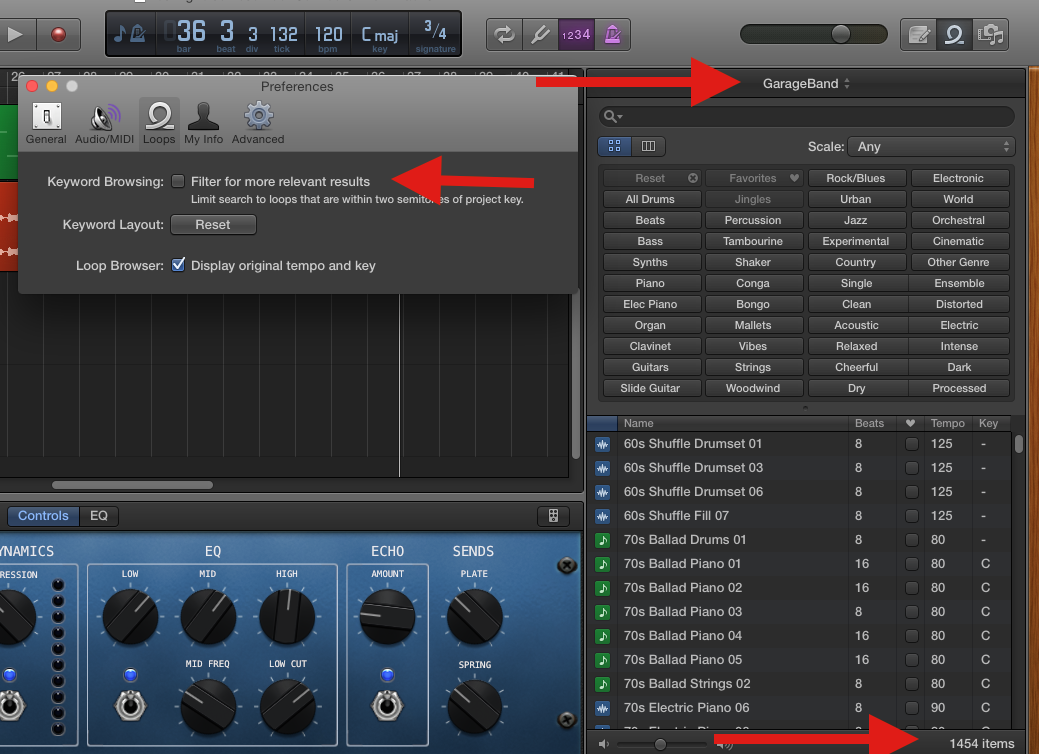1039x754 pixels.
Task: Click the EQ LOW knob
Action: click(x=130, y=617)
